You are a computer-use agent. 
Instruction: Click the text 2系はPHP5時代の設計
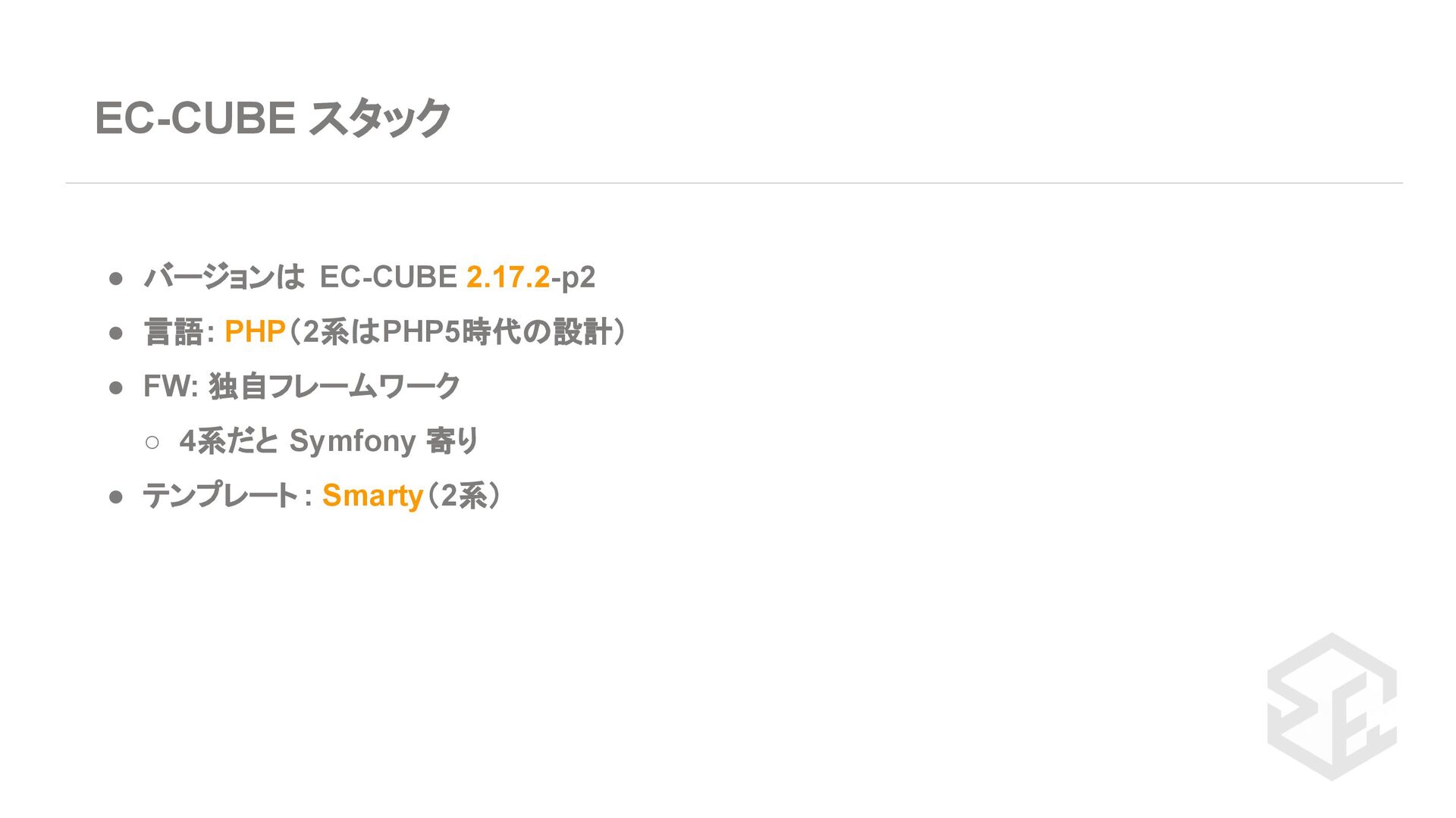[x=457, y=332]
